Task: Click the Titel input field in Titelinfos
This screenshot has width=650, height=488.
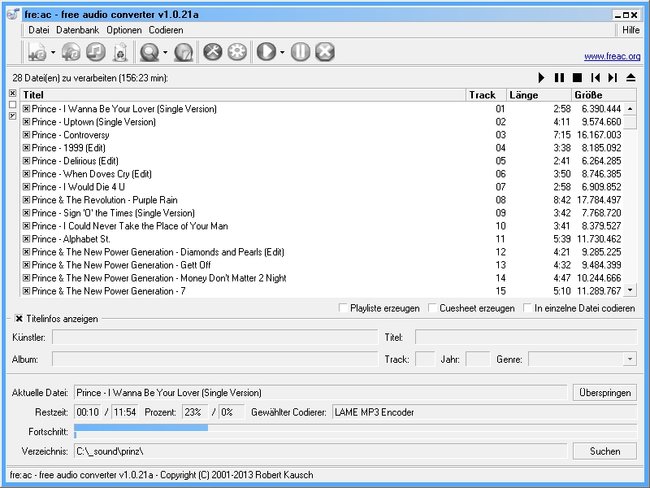Action: (x=526, y=337)
